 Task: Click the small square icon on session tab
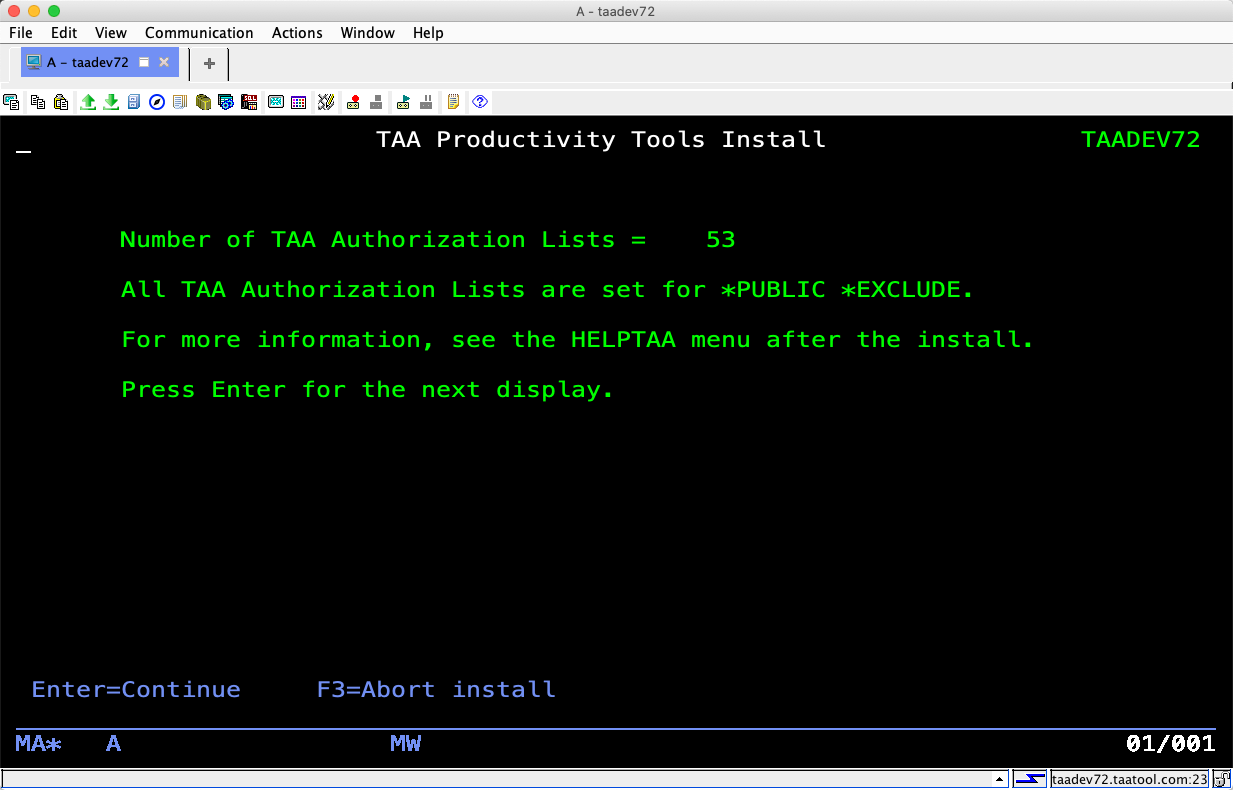click(x=143, y=62)
